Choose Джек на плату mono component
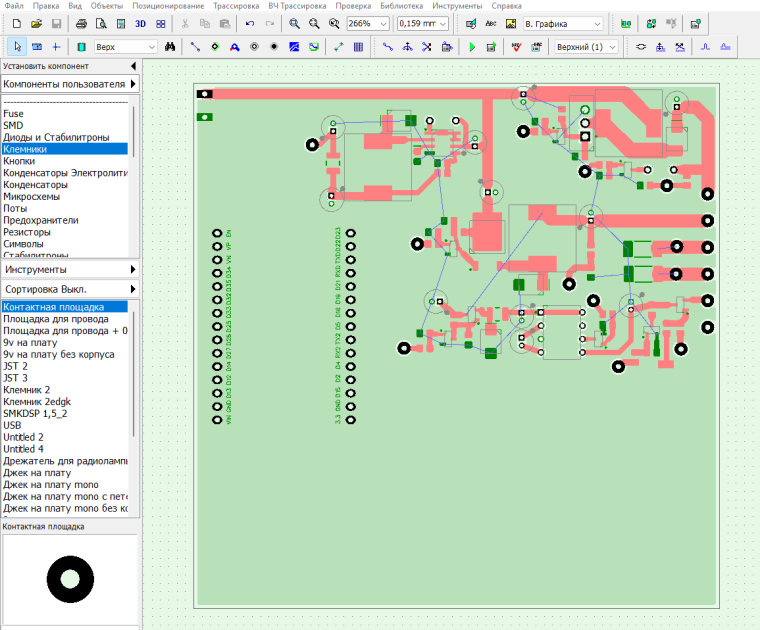 pyautogui.click(x=65, y=485)
